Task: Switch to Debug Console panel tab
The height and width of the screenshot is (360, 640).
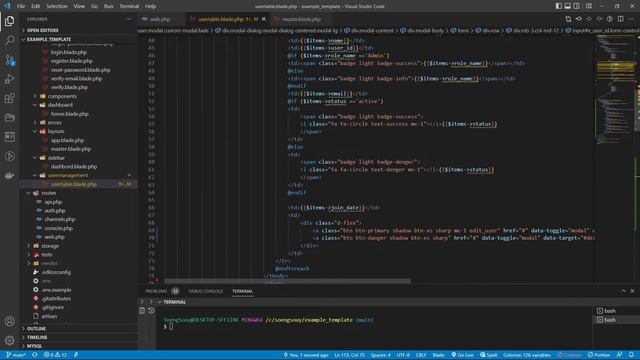Action: [205, 291]
